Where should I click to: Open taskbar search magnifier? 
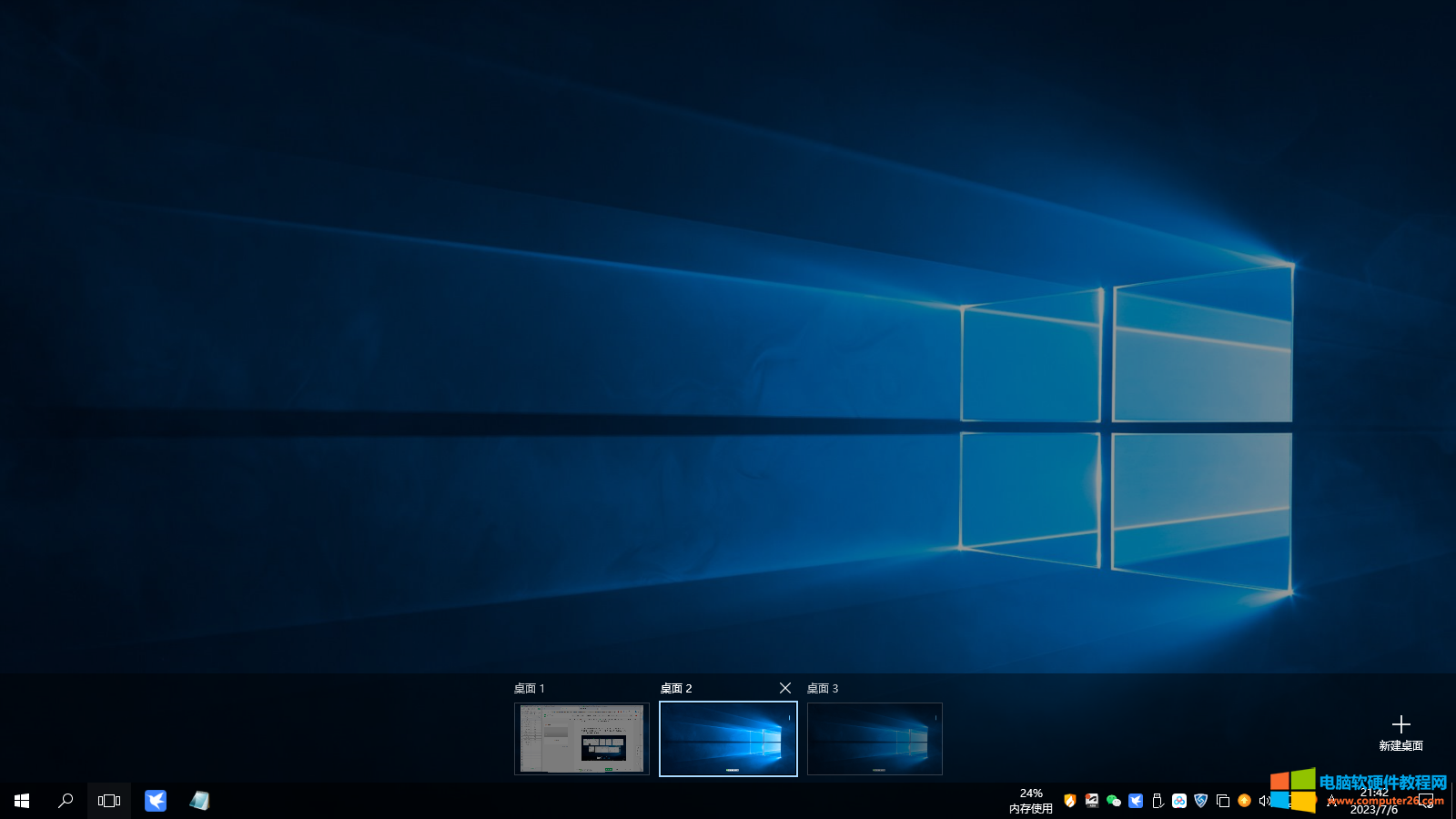pyautogui.click(x=66, y=801)
